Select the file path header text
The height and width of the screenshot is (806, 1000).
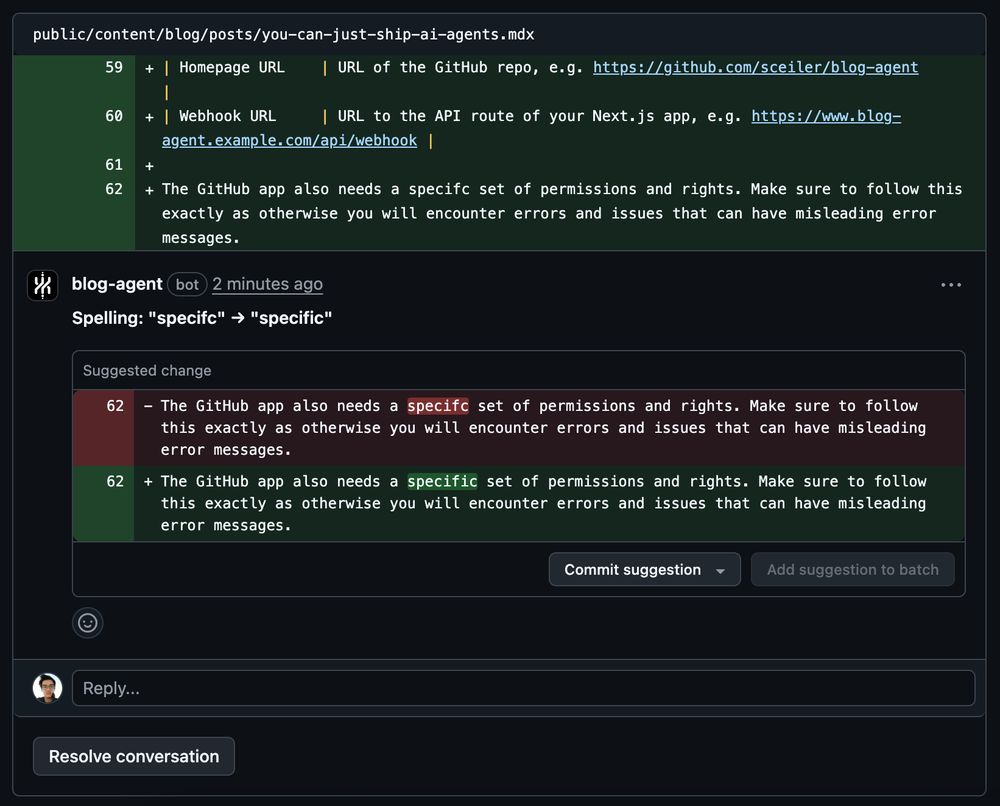click(278, 33)
